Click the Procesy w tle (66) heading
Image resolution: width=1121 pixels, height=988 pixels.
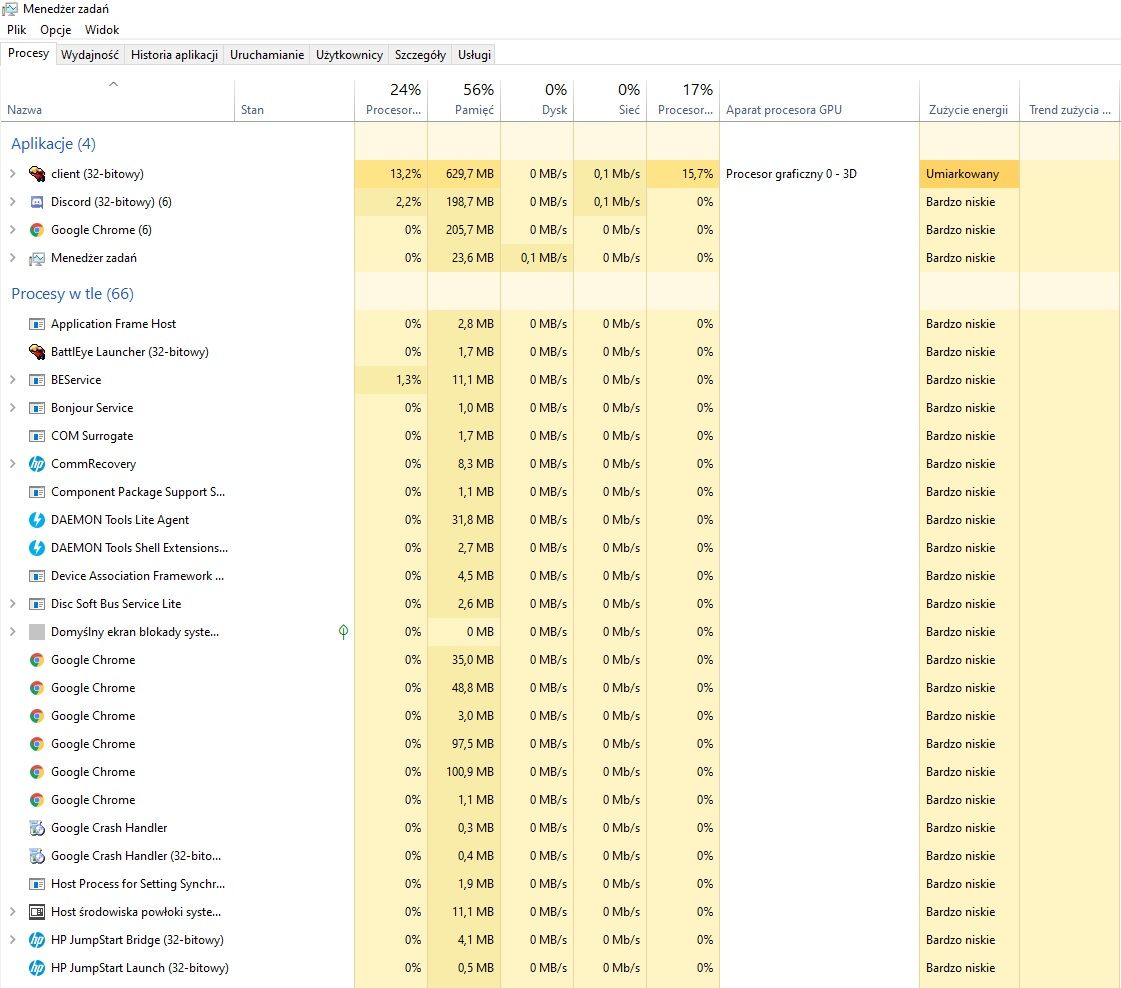pyautogui.click(x=72, y=294)
